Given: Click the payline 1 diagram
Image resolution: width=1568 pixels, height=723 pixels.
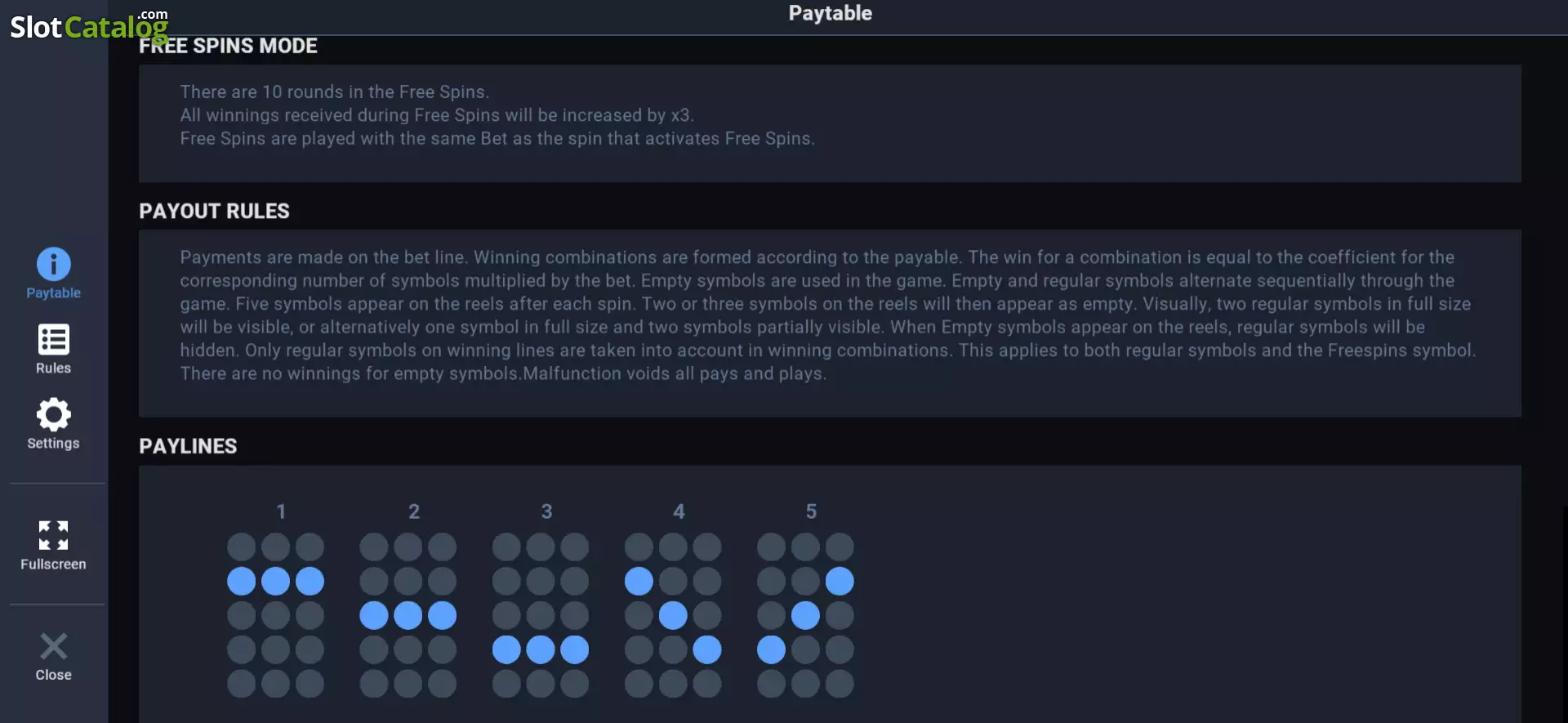Looking at the screenshot, I should click(276, 615).
